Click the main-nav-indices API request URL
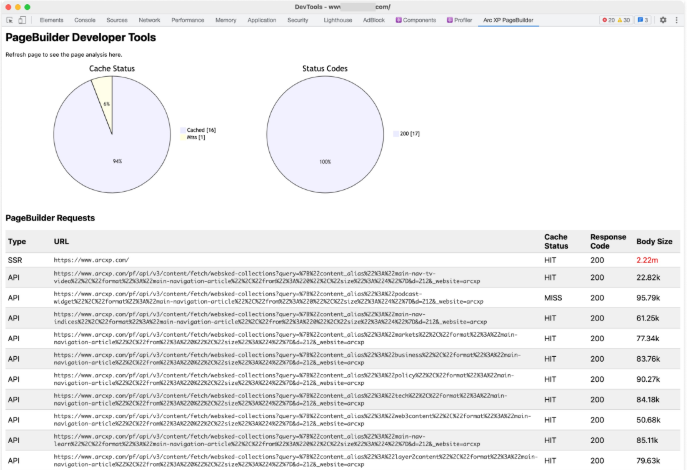Image resolution: width=687 pixels, height=470 pixels. [x=270, y=318]
